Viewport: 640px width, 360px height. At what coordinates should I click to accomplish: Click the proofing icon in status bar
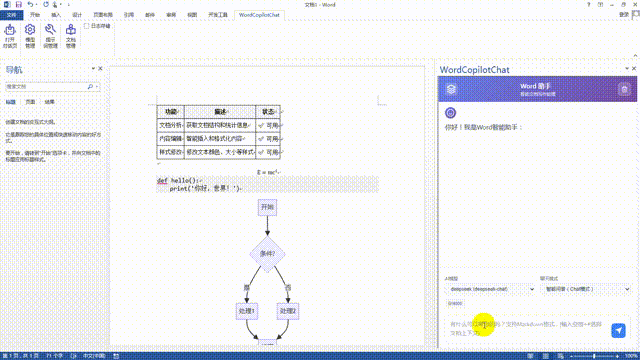[73, 356]
